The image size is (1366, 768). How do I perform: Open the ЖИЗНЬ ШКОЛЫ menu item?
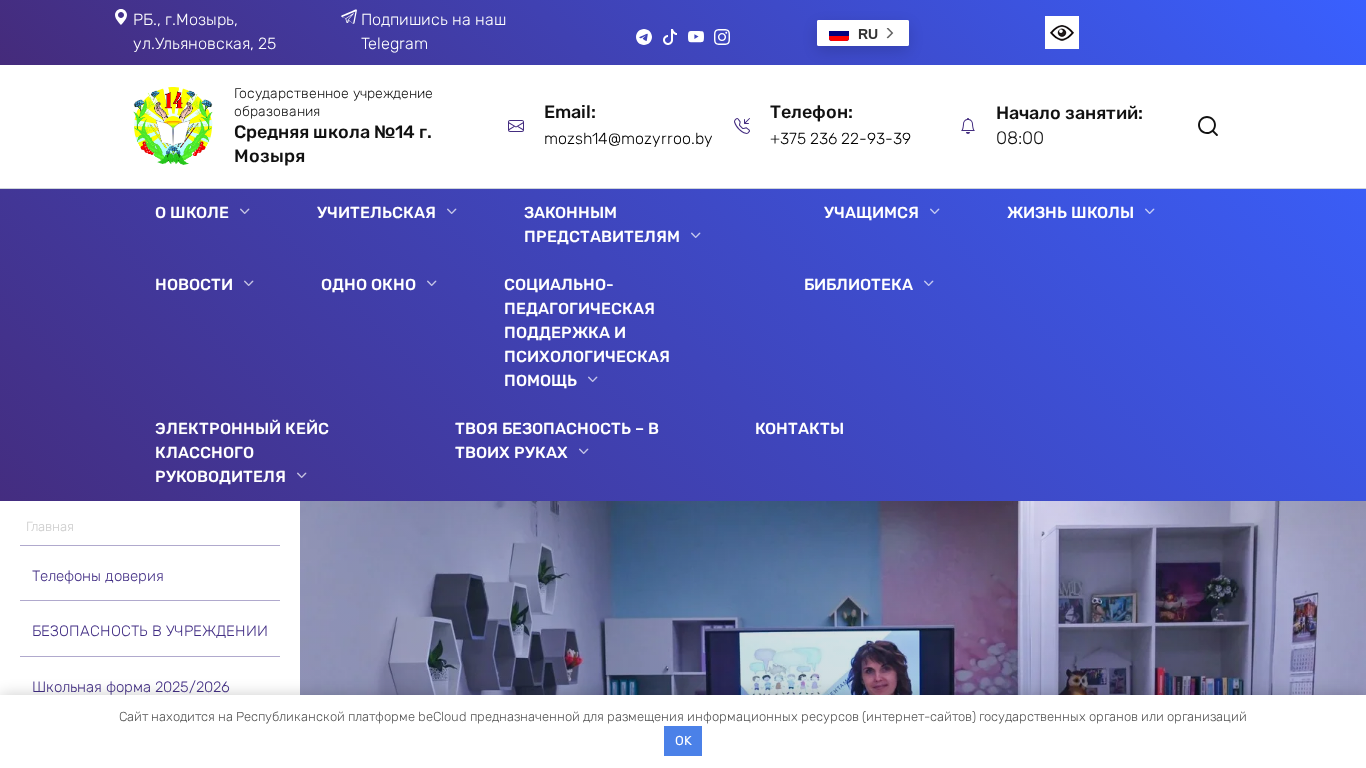pos(1070,212)
